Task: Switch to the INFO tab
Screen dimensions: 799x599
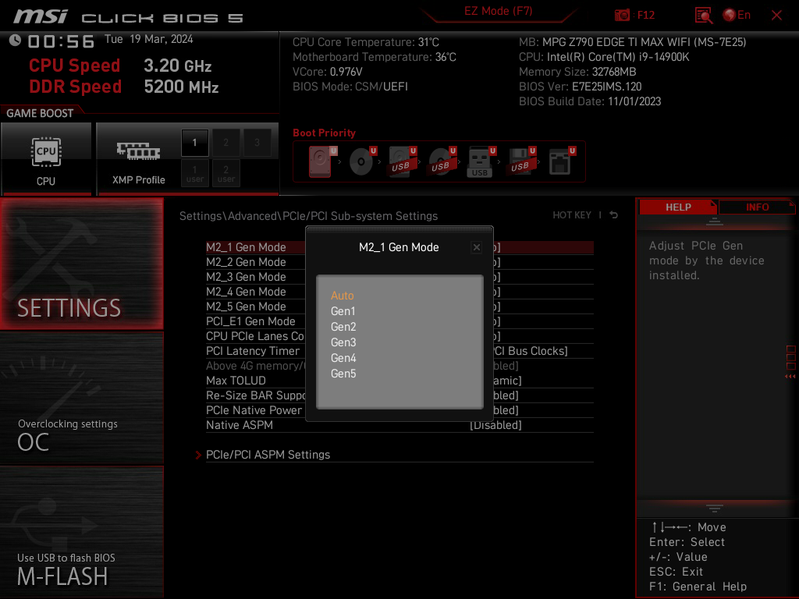Action: [x=757, y=207]
